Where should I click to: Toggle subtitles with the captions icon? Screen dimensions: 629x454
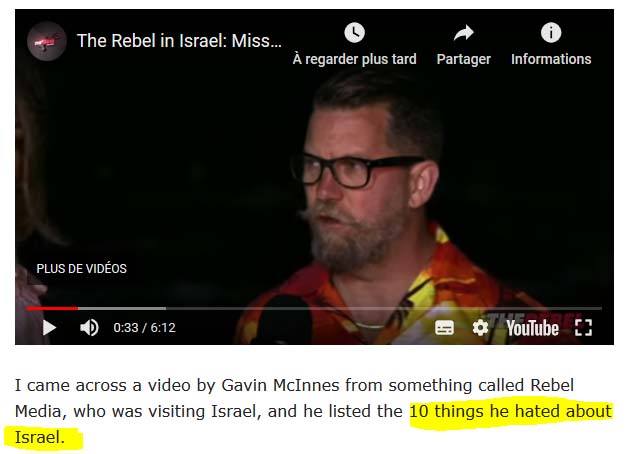(x=444, y=328)
